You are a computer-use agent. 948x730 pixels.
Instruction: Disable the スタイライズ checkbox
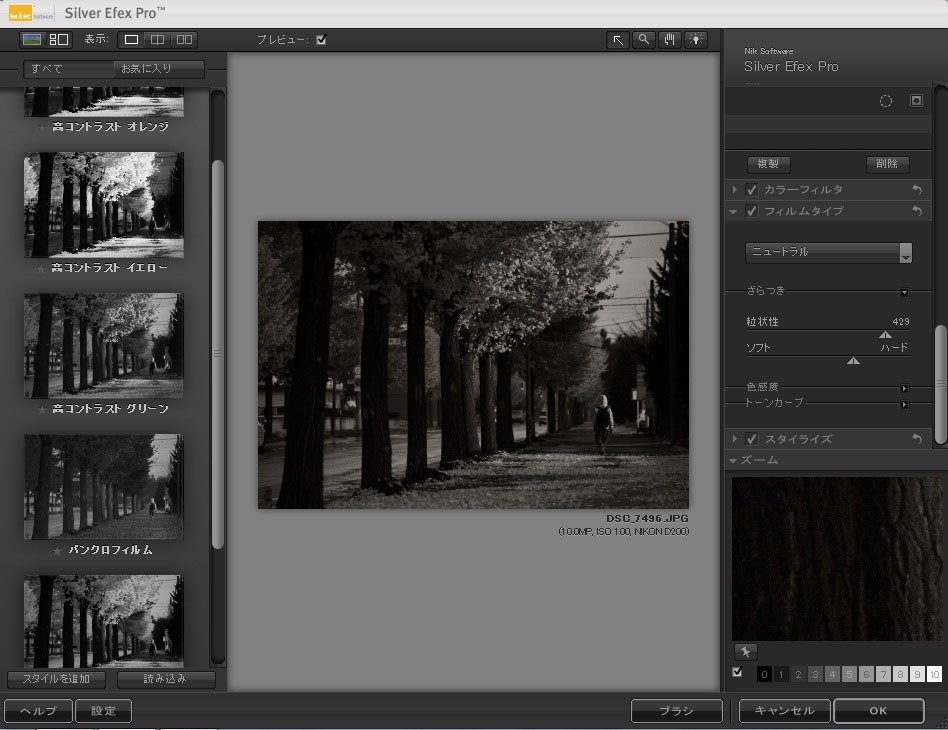752,439
